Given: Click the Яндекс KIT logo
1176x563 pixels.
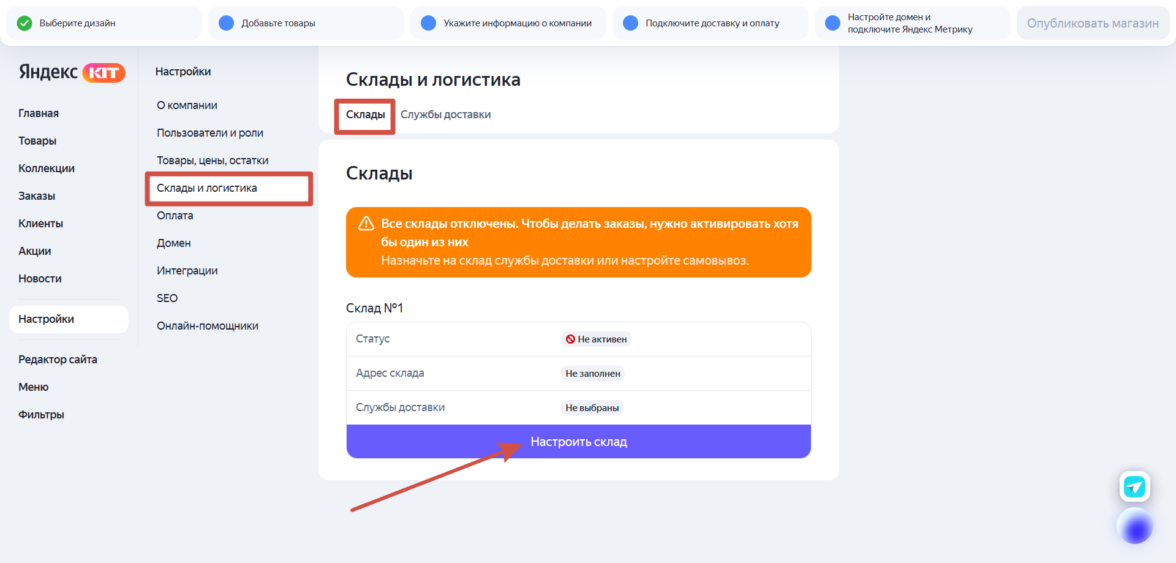Looking at the screenshot, I should pos(71,72).
